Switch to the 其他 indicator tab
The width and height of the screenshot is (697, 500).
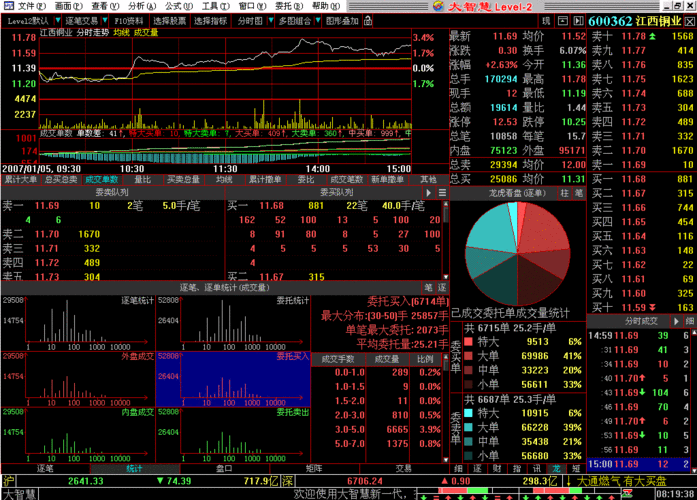coord(429,180)
